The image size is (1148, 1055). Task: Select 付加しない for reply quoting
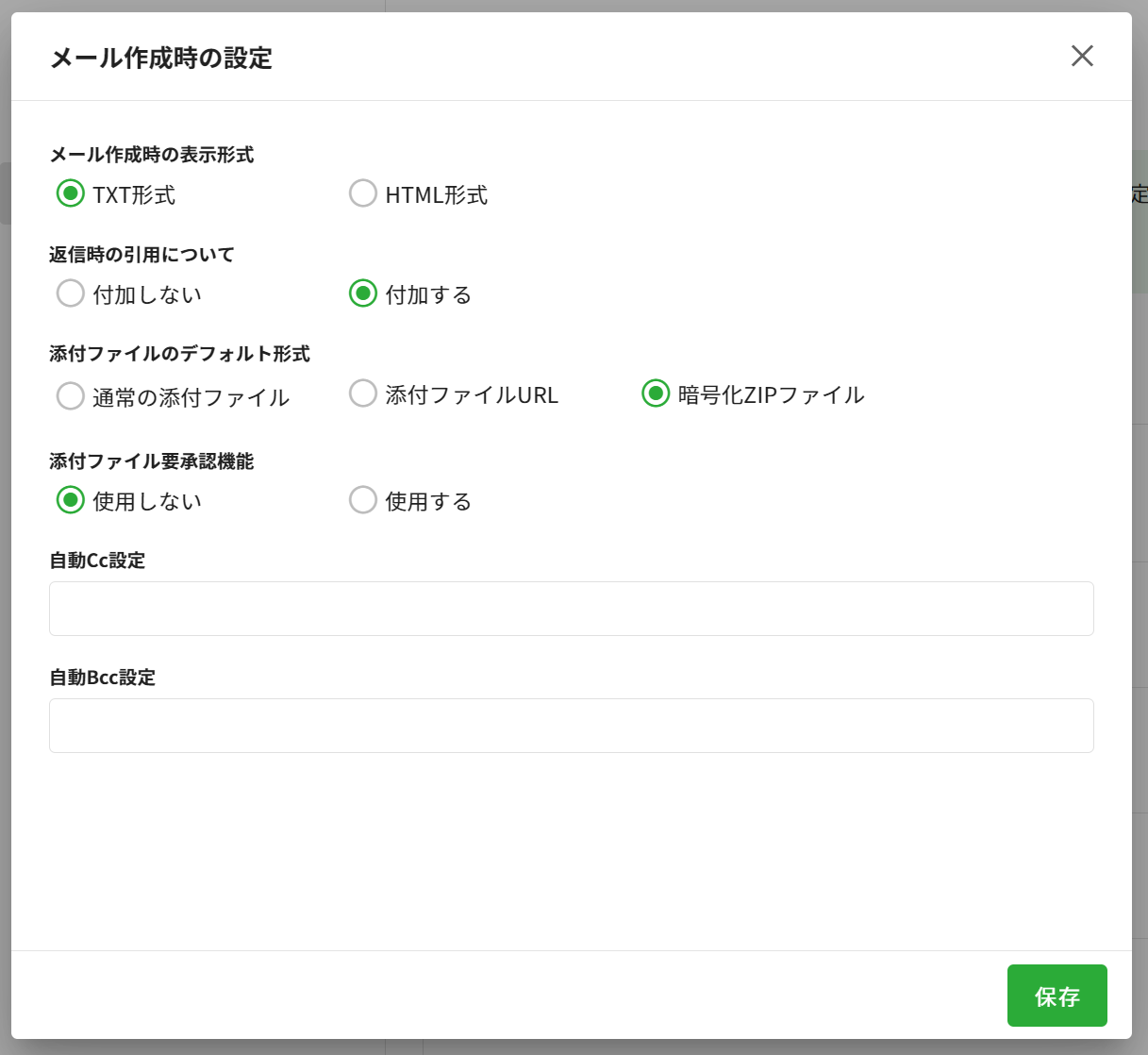pyautogui.click(x=71, y=293)
